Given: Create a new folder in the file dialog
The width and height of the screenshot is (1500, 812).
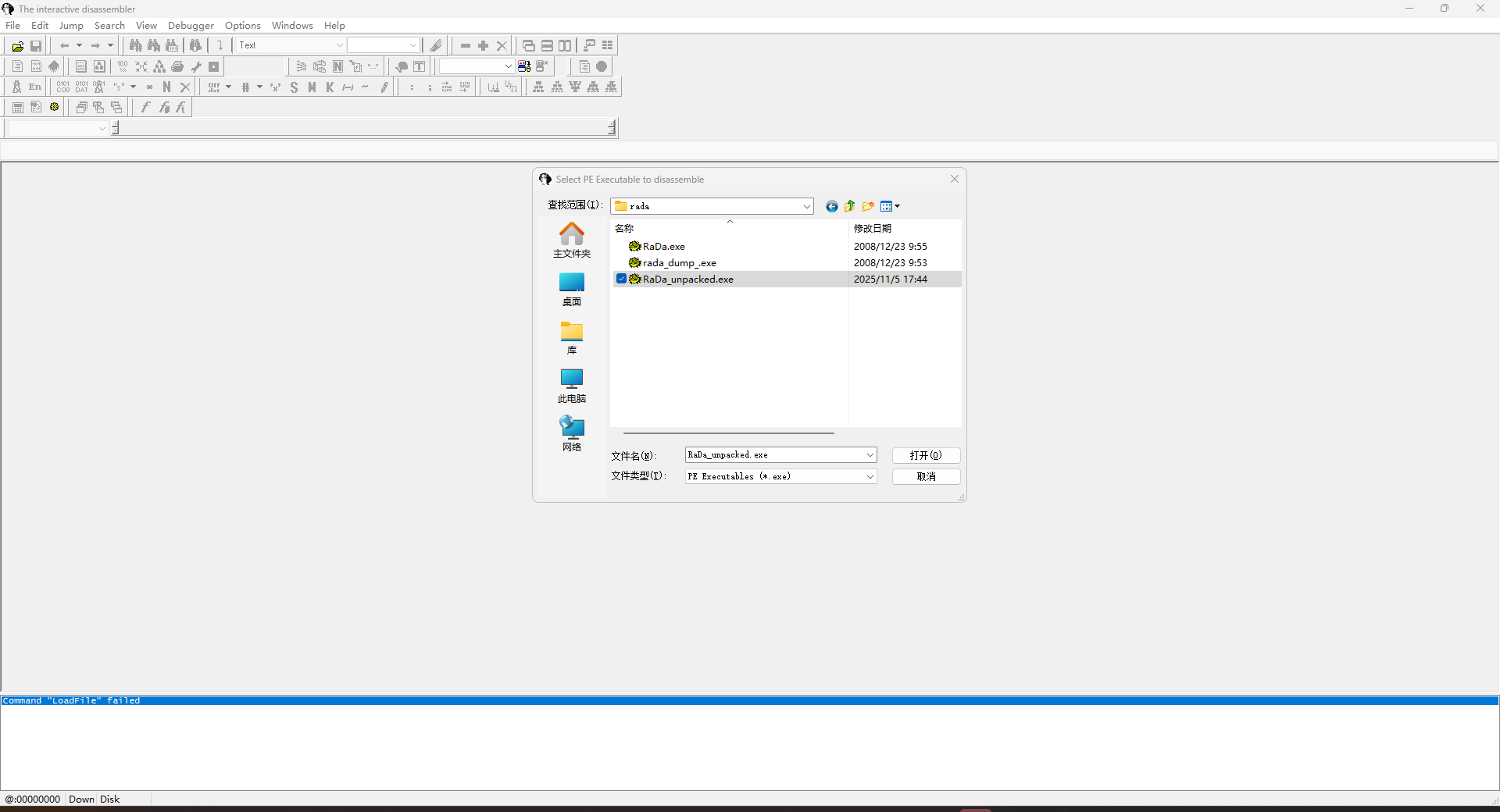Looking at the screenshot, I should (868, 207).
